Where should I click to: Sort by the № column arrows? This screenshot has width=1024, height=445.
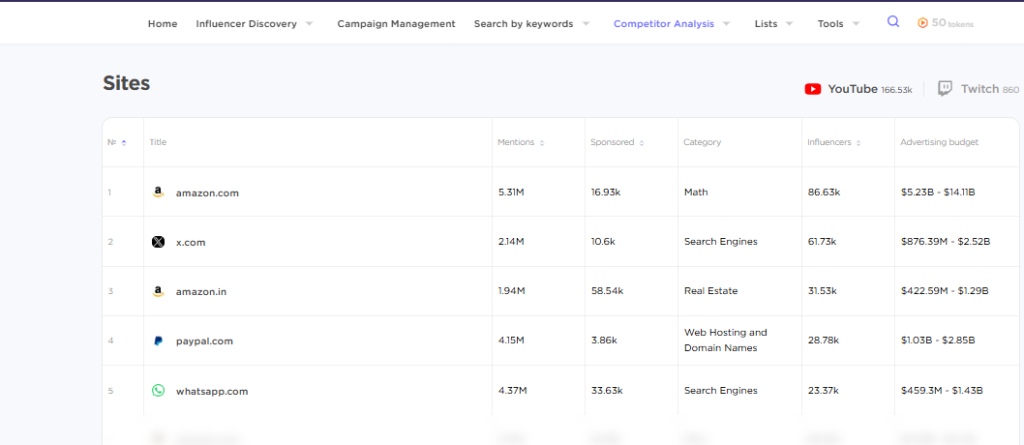[x=124, y=142]
